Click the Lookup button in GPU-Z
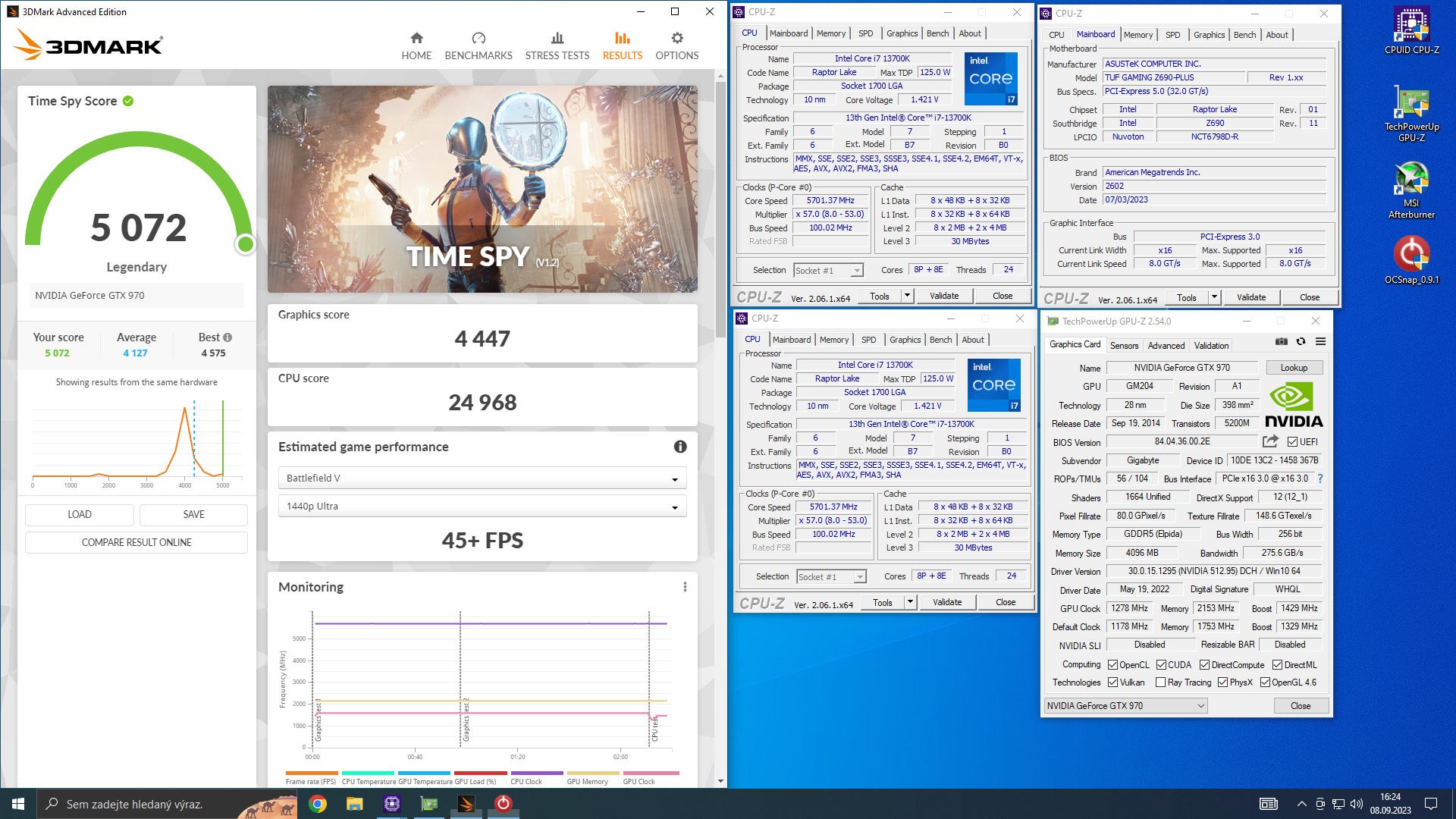This screenshot has height=819, width=1456. [x=1294, y=368]
